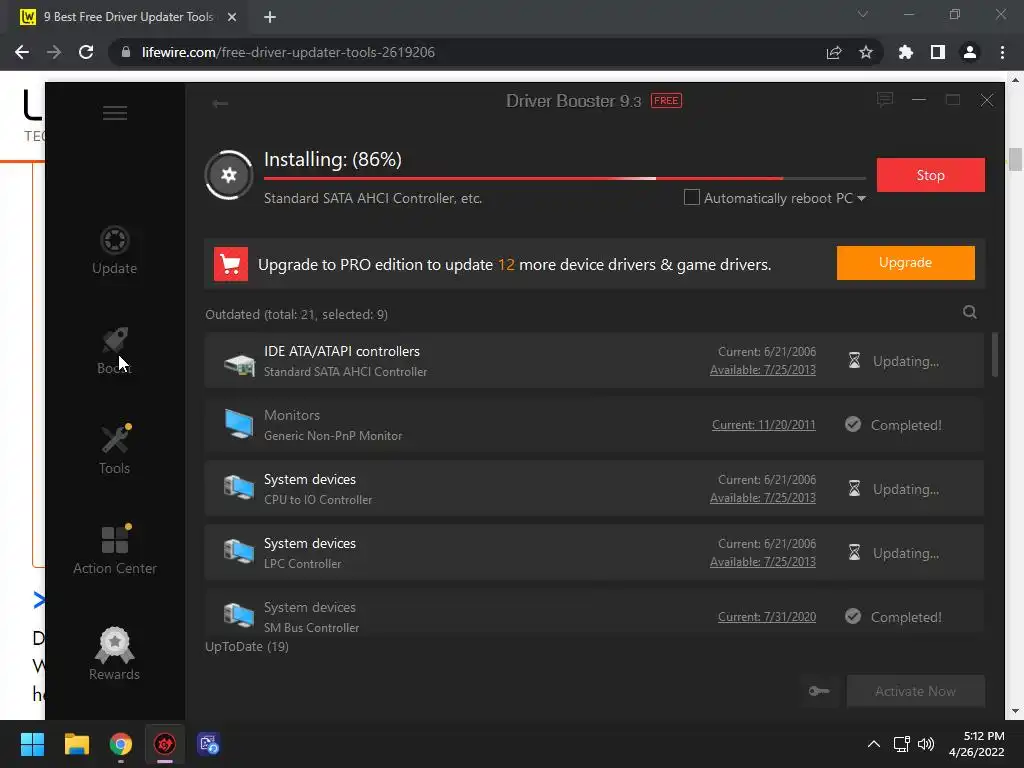Screen dimensions: 1024x768
Task: Open Driver Booster taskbar icon
Action: pyautogui.click(x=165, y=744)
